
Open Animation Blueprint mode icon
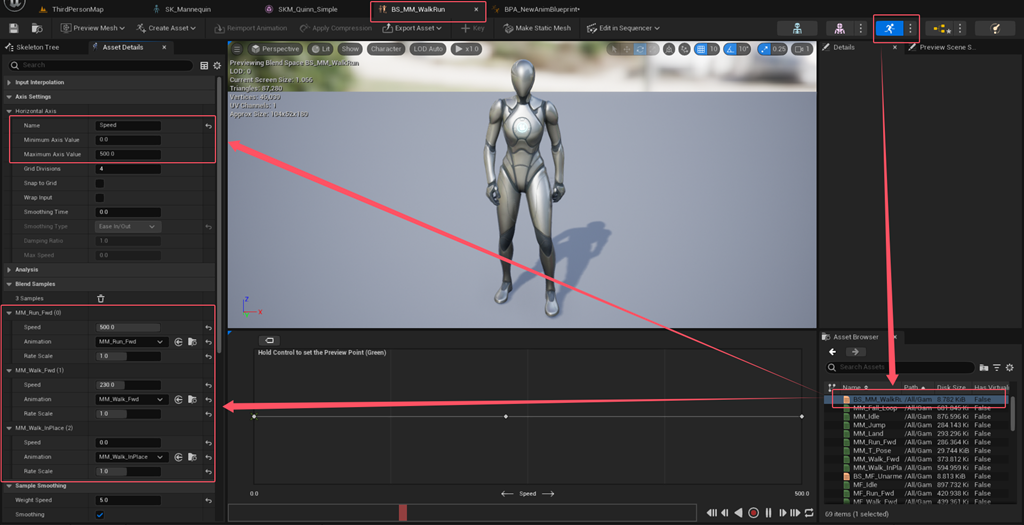(942, 28)
